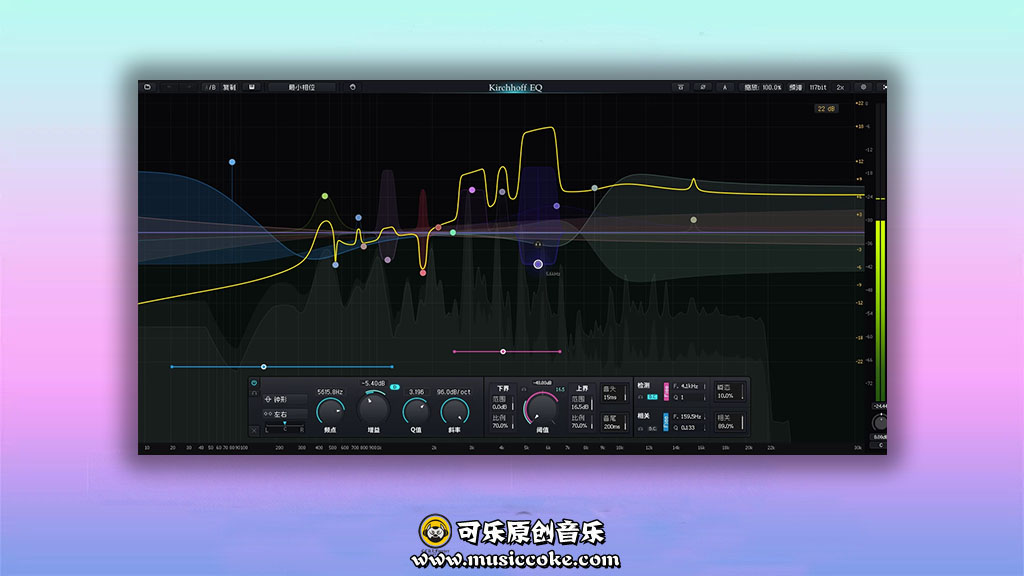
Task: Select the red EQ band node at dip
Action: [423, 273]
